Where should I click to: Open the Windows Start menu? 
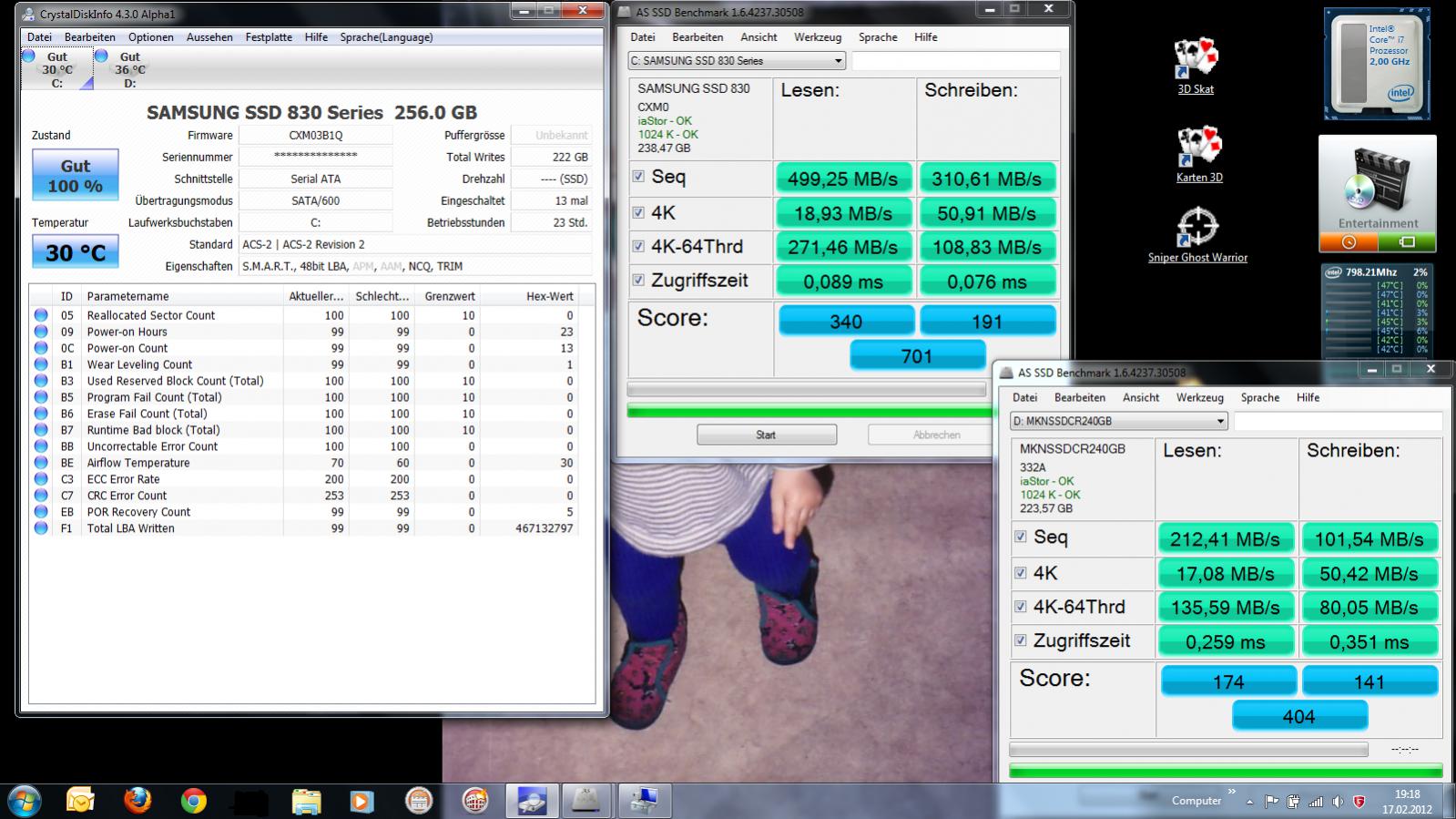coord(25,801)
